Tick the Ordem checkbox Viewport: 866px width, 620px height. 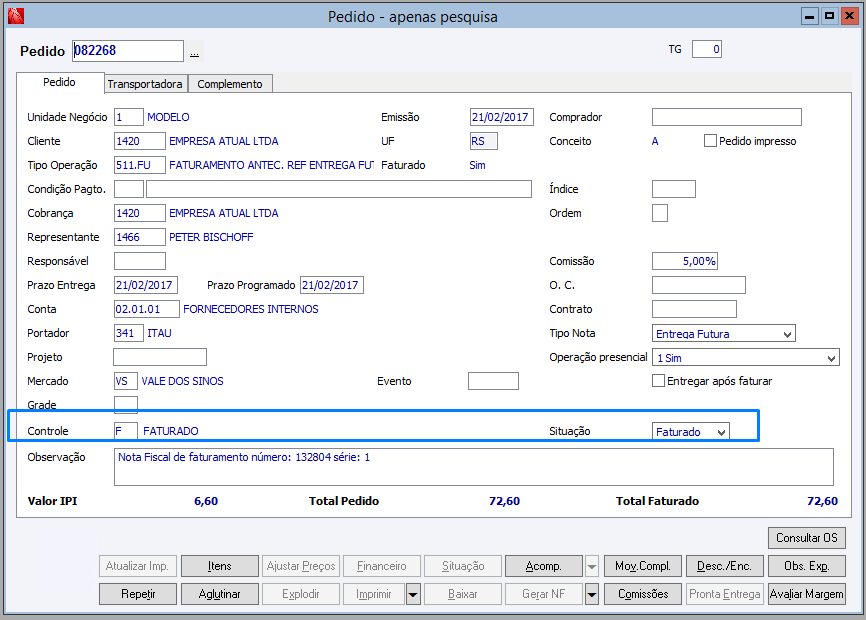point(660,213)
